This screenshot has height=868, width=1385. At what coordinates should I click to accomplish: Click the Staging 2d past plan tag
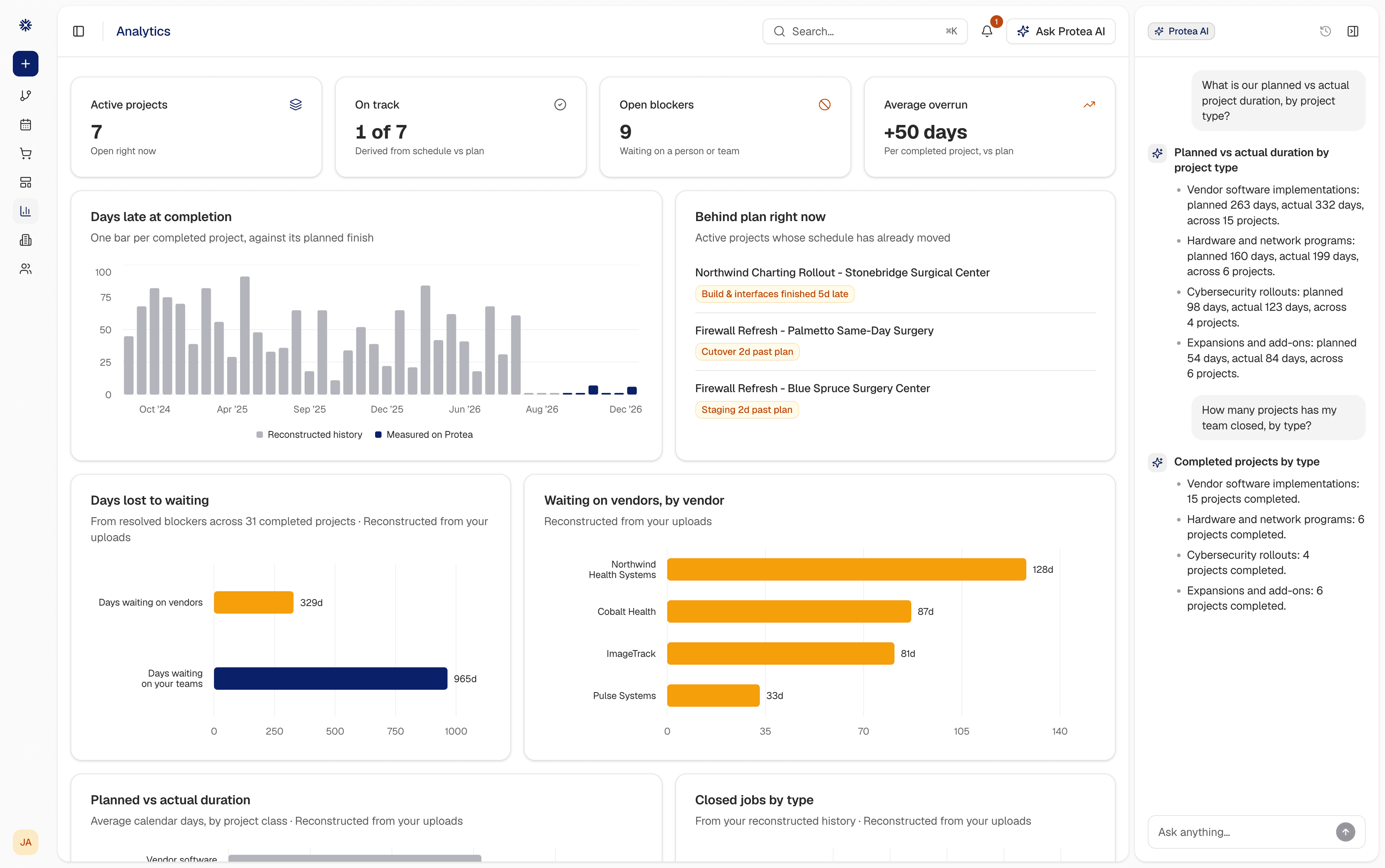tap(747, 410)
